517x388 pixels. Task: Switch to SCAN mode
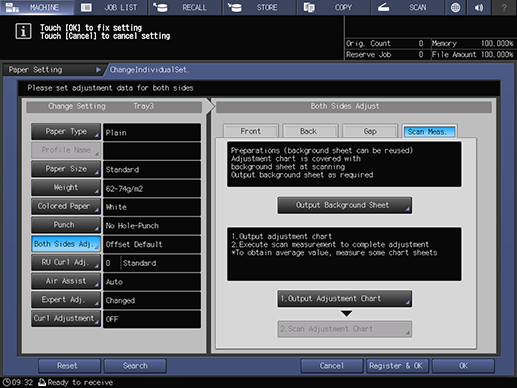click(408, 7)
